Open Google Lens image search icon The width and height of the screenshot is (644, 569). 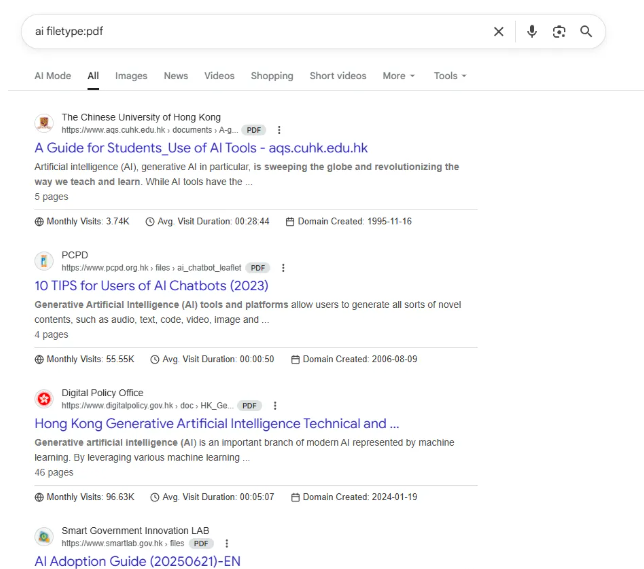tap(559, 31)
